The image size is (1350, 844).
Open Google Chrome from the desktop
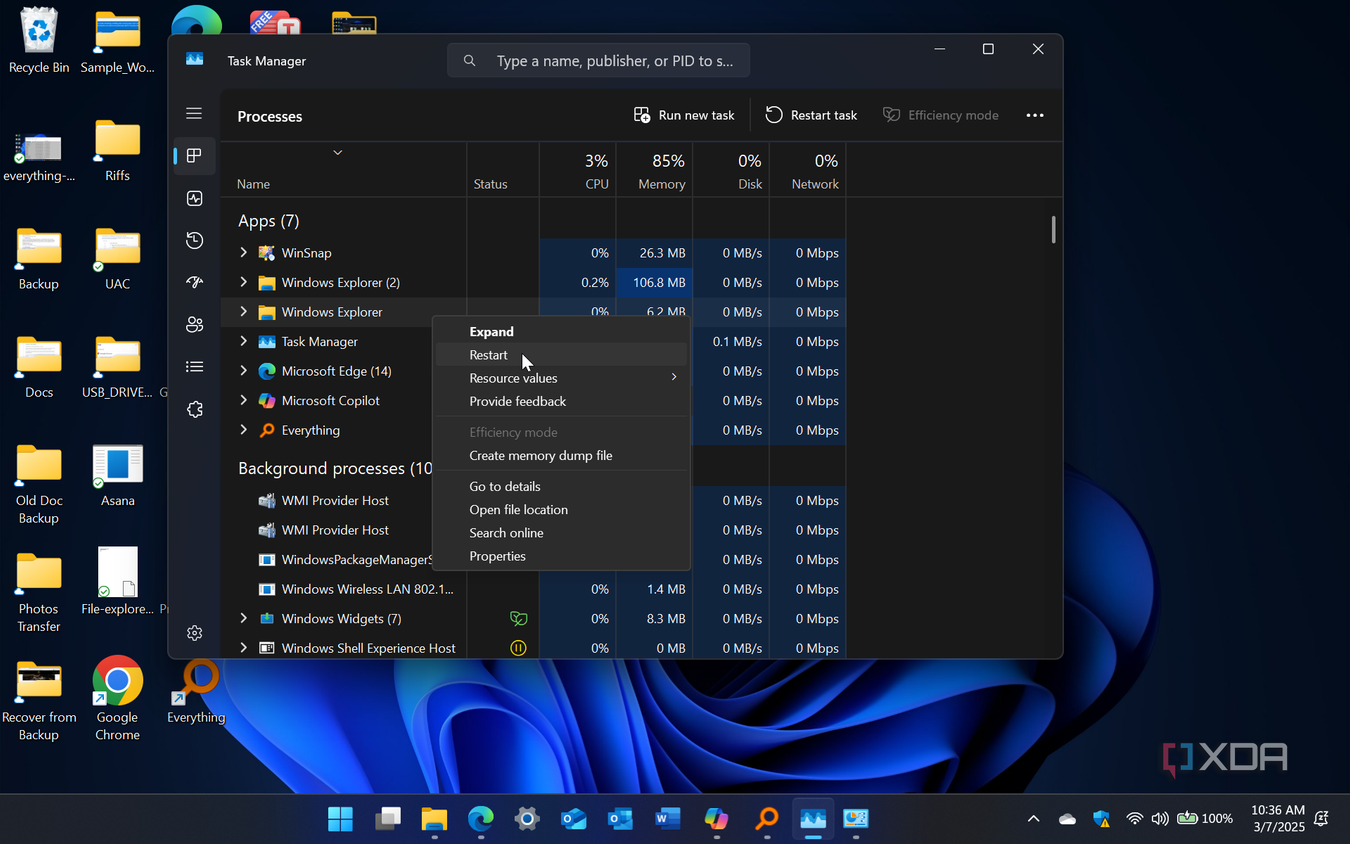117,698
